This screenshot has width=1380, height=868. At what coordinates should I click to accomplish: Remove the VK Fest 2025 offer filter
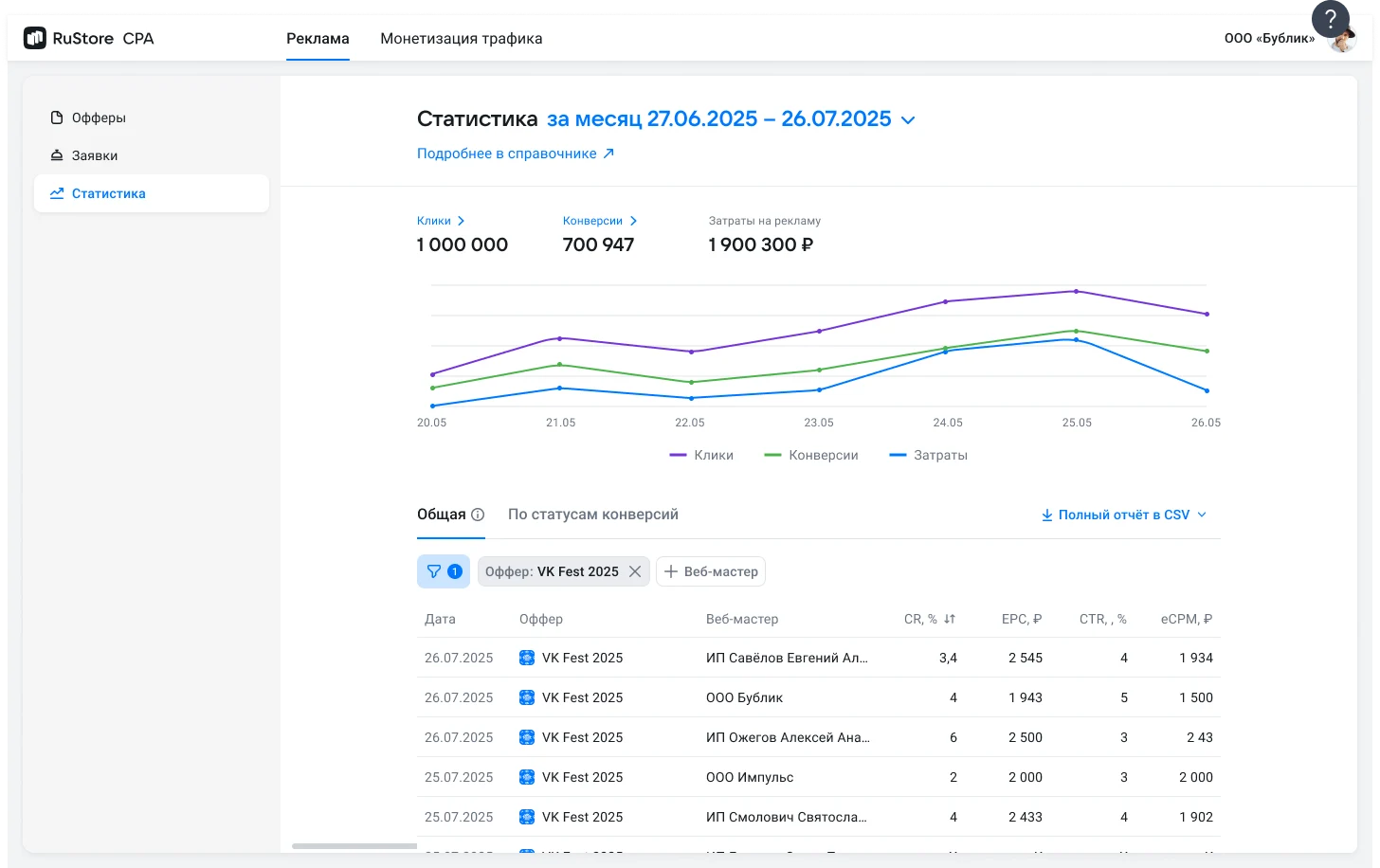635,571
